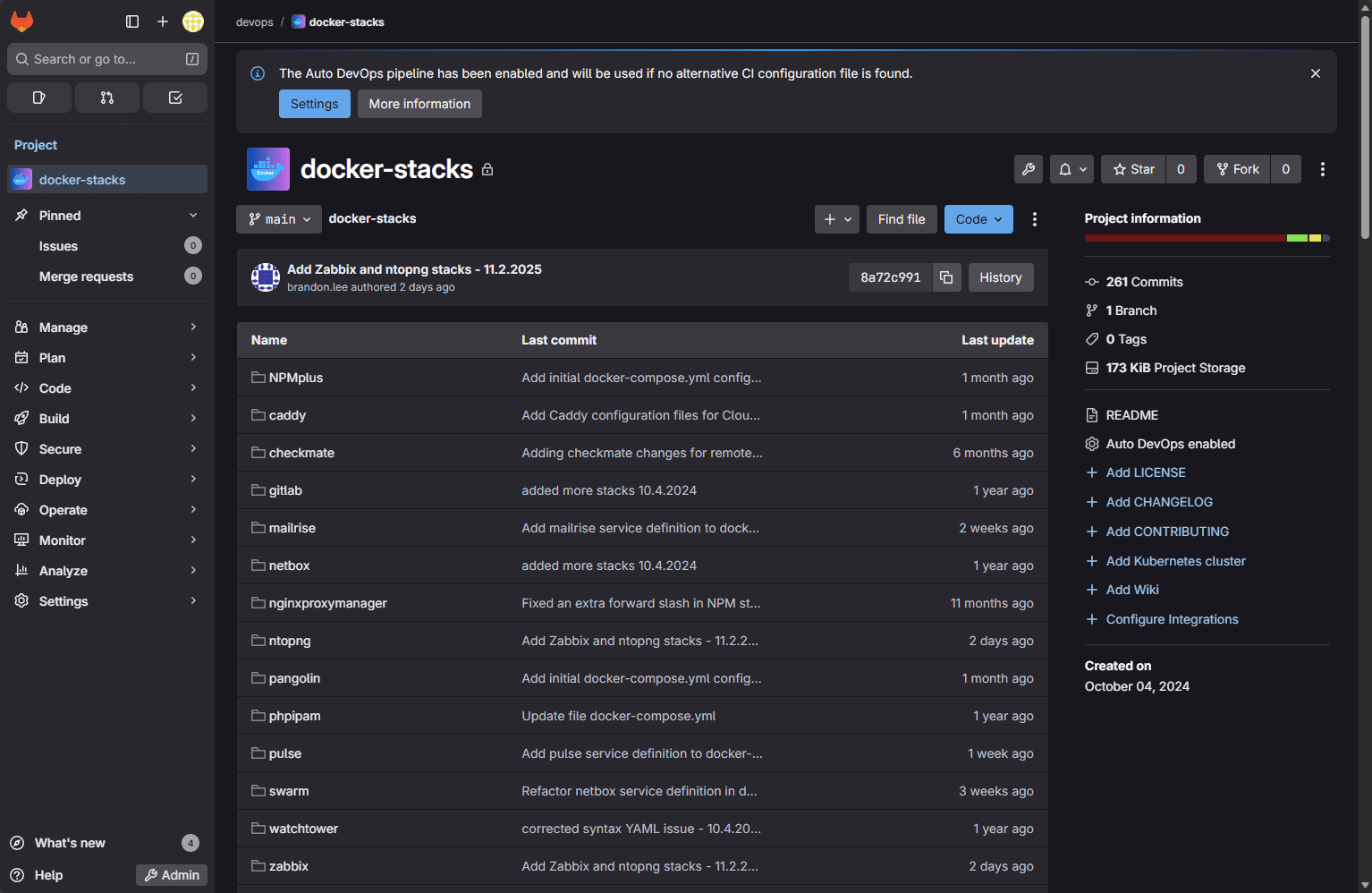Click your avatar in the top bar
The width and height of the screenshot is (1372, 893).
193,21
